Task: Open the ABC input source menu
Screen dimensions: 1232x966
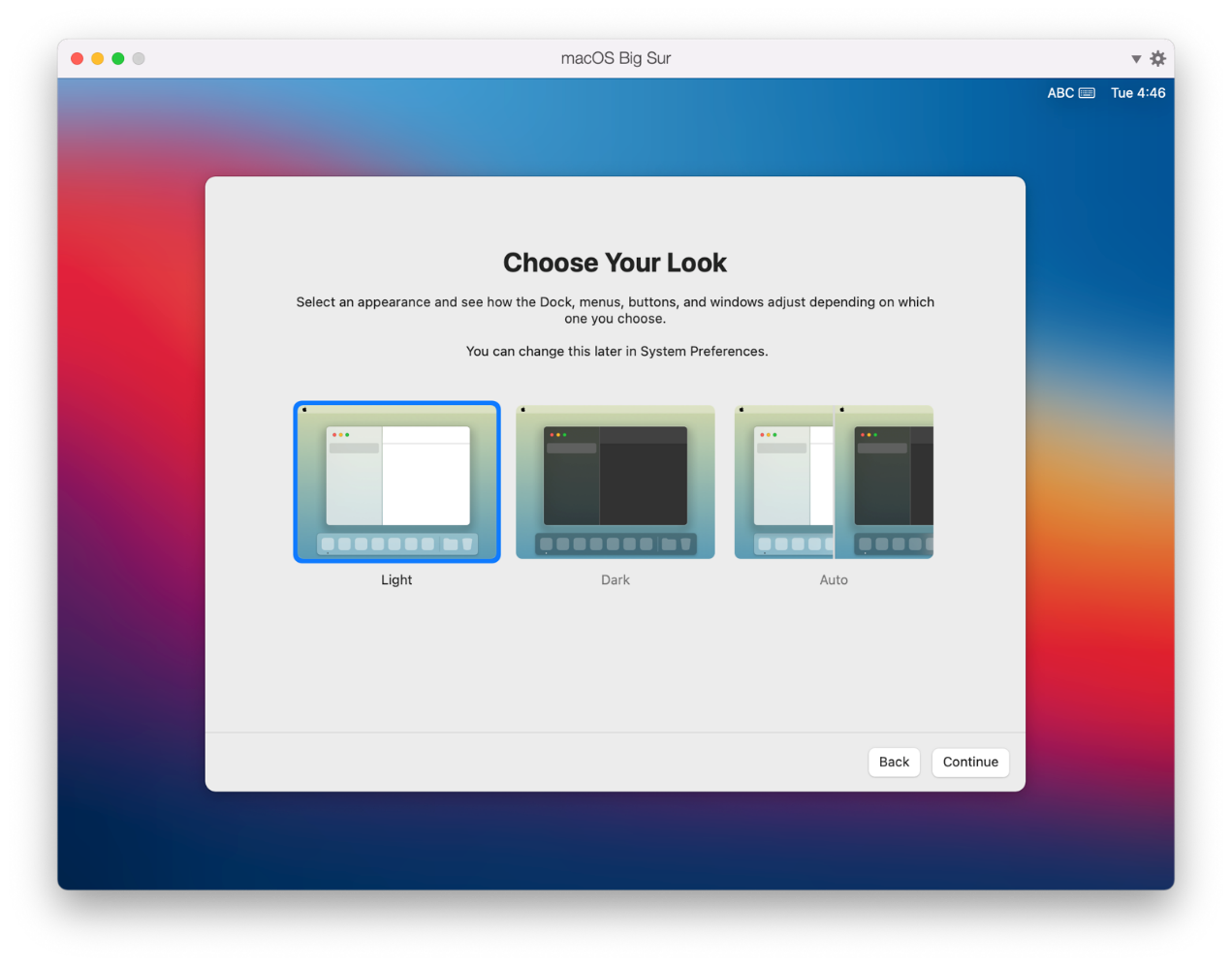Action: tap(1060, 93)
